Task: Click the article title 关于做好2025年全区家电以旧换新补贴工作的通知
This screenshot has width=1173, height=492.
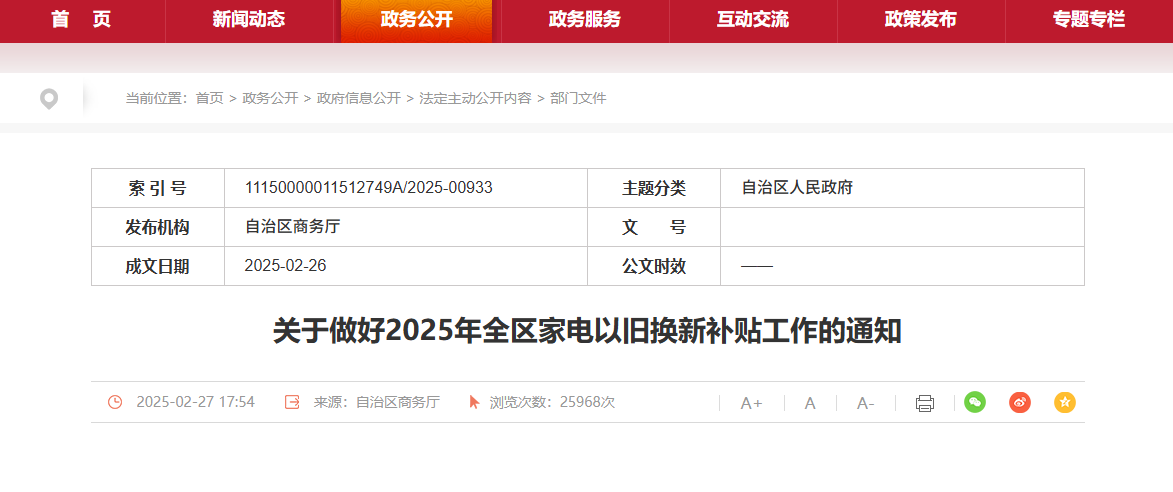Action: click(587, 330)
